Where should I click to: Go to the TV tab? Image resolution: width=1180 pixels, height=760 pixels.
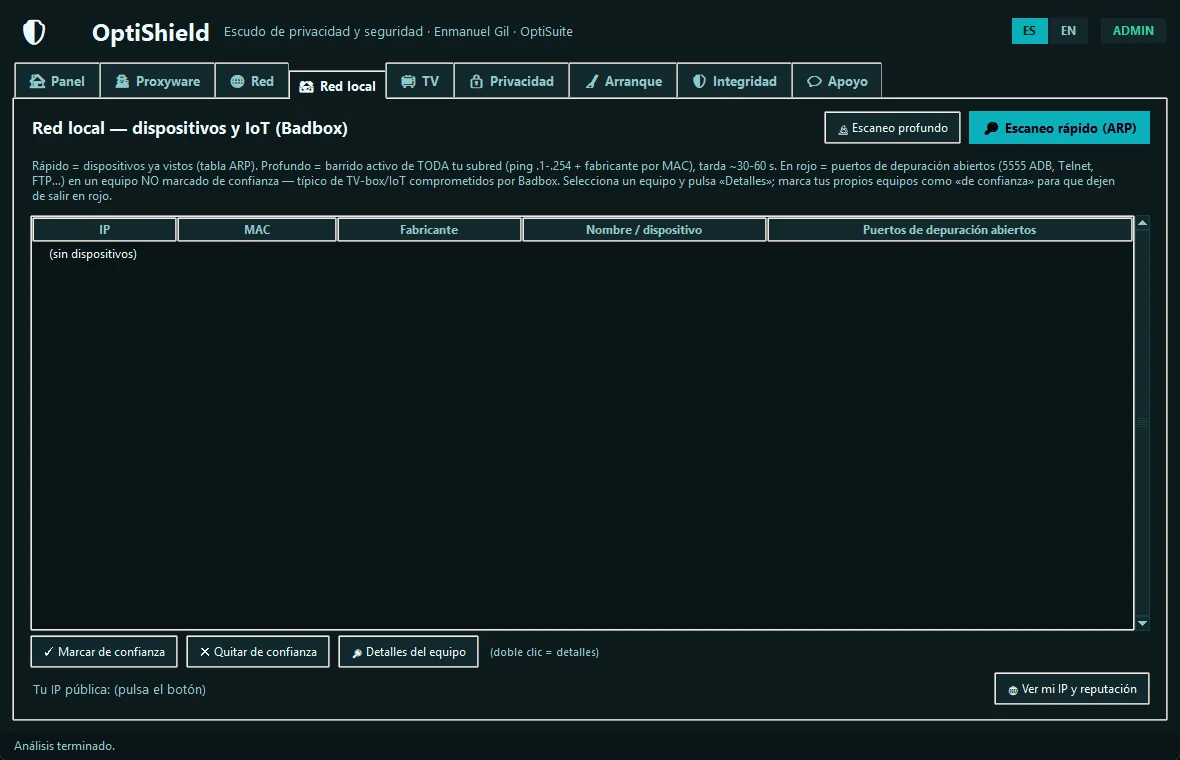[x=420, y=81]
